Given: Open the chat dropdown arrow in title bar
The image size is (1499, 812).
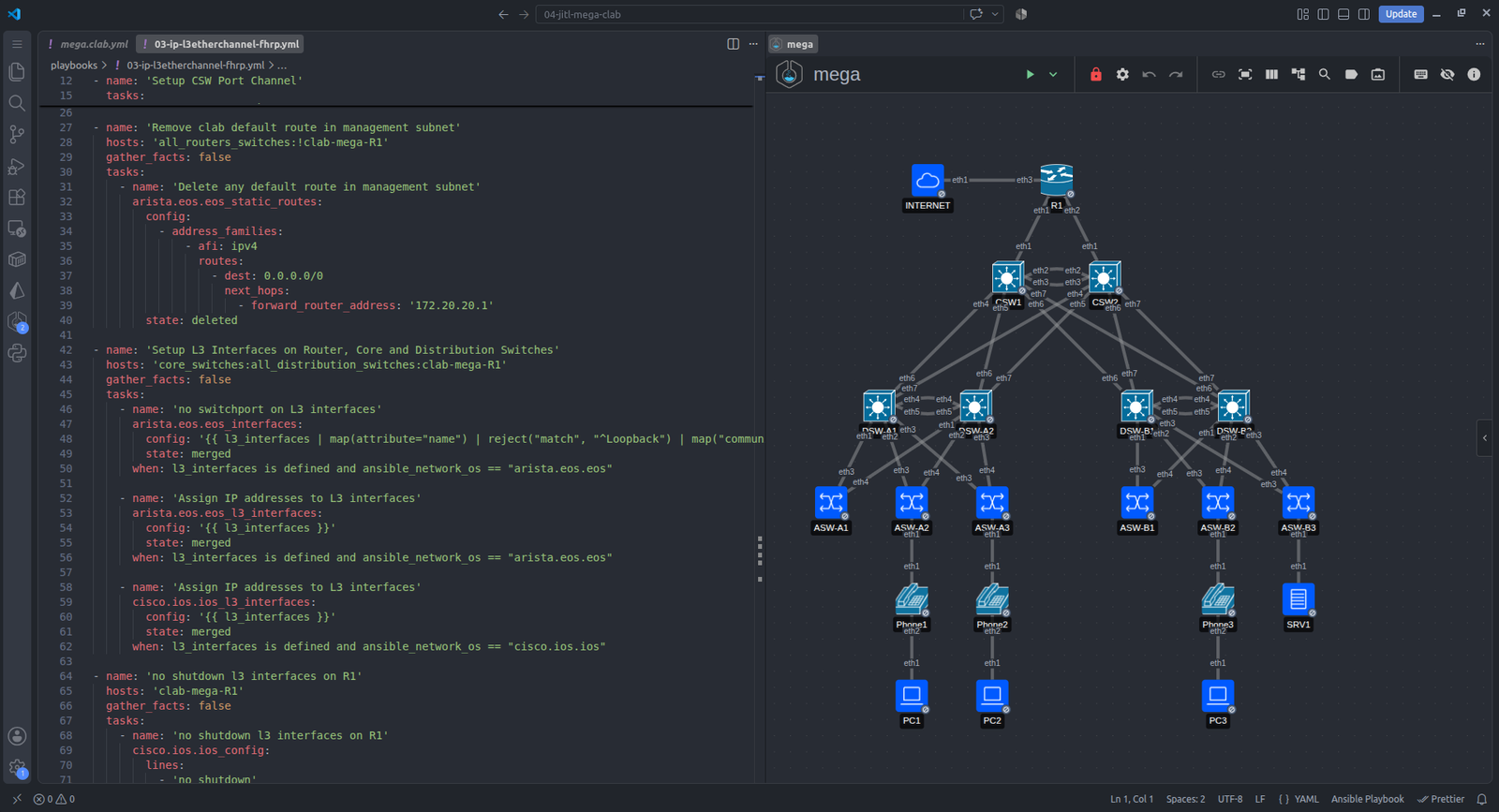Looking at the screenshot, I should (x=995, y=14).
